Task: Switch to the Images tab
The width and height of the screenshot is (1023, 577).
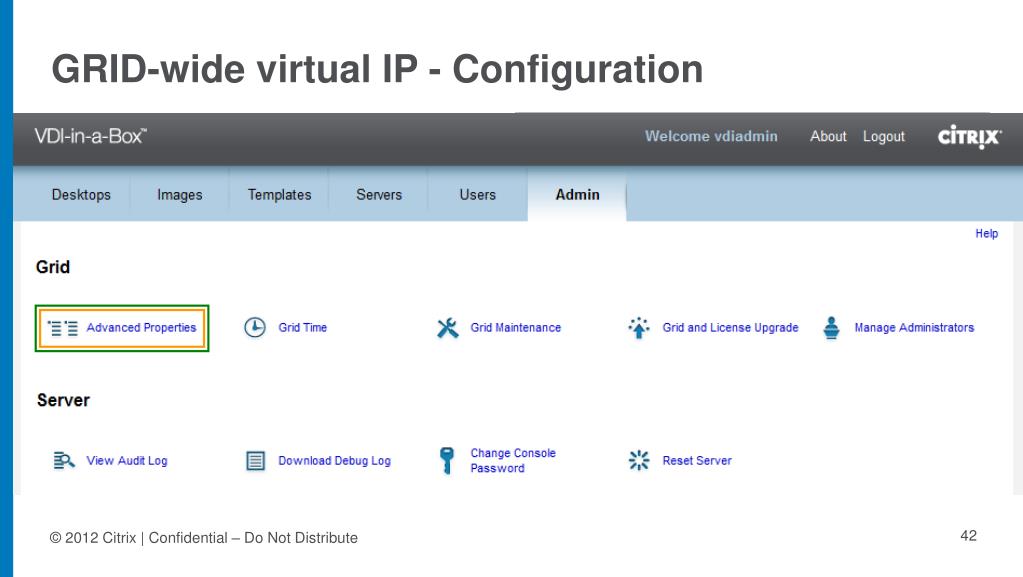Action: pos(179,195)
